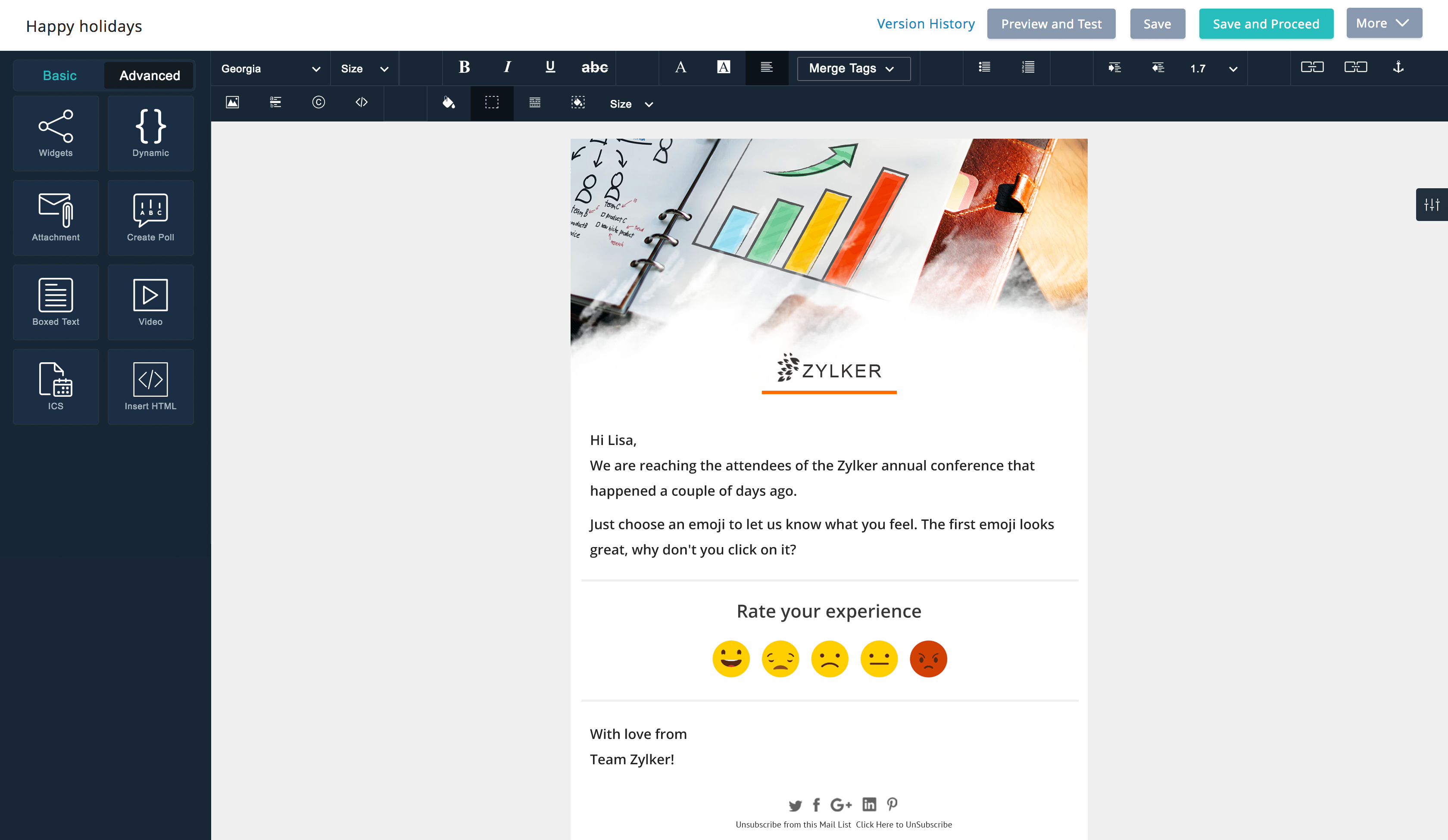The image size is (1448, 840).
Task: Click the angry red emoji rating
Action: coord(928,659)
